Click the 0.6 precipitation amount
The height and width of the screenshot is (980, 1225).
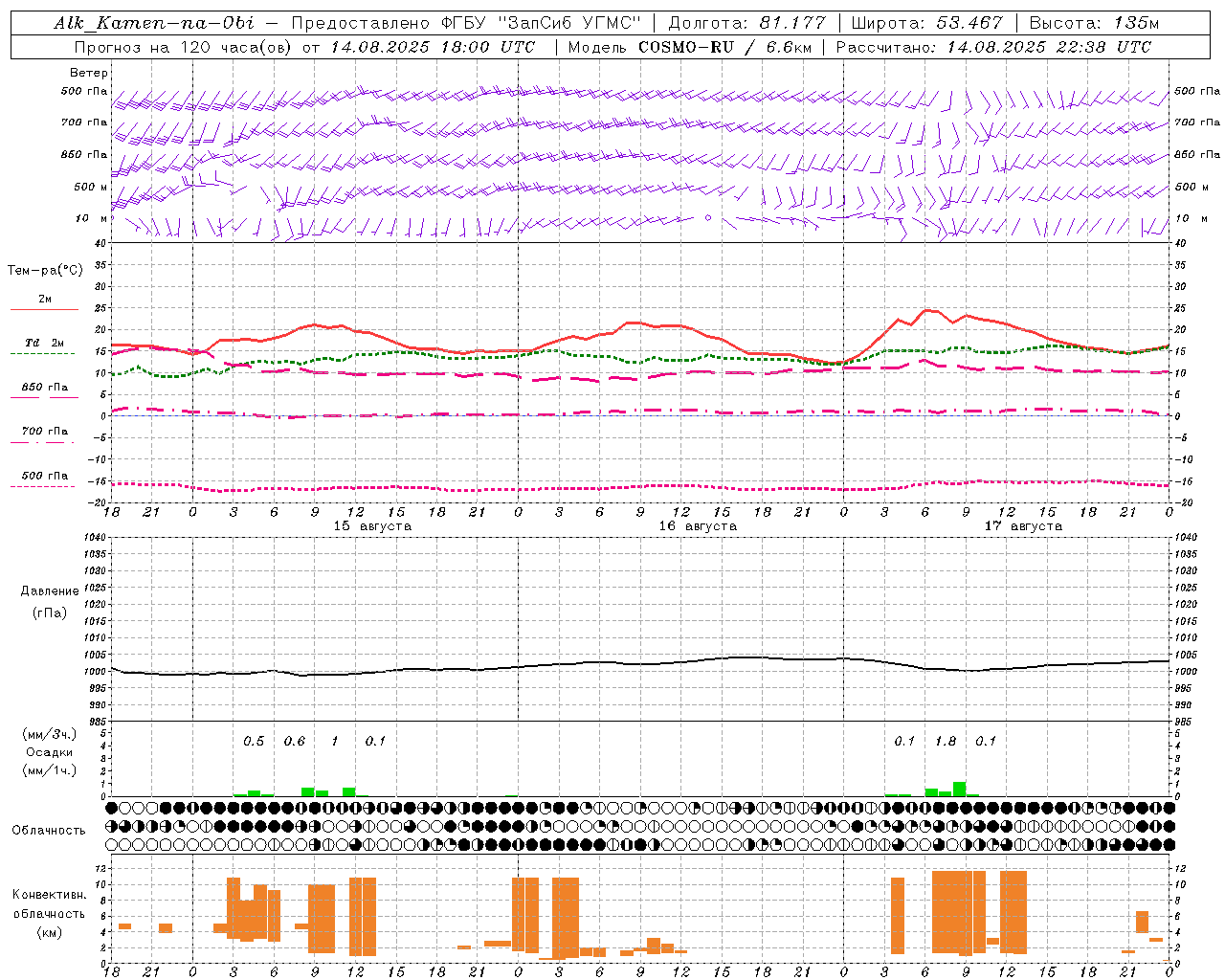tap(295, 742)
